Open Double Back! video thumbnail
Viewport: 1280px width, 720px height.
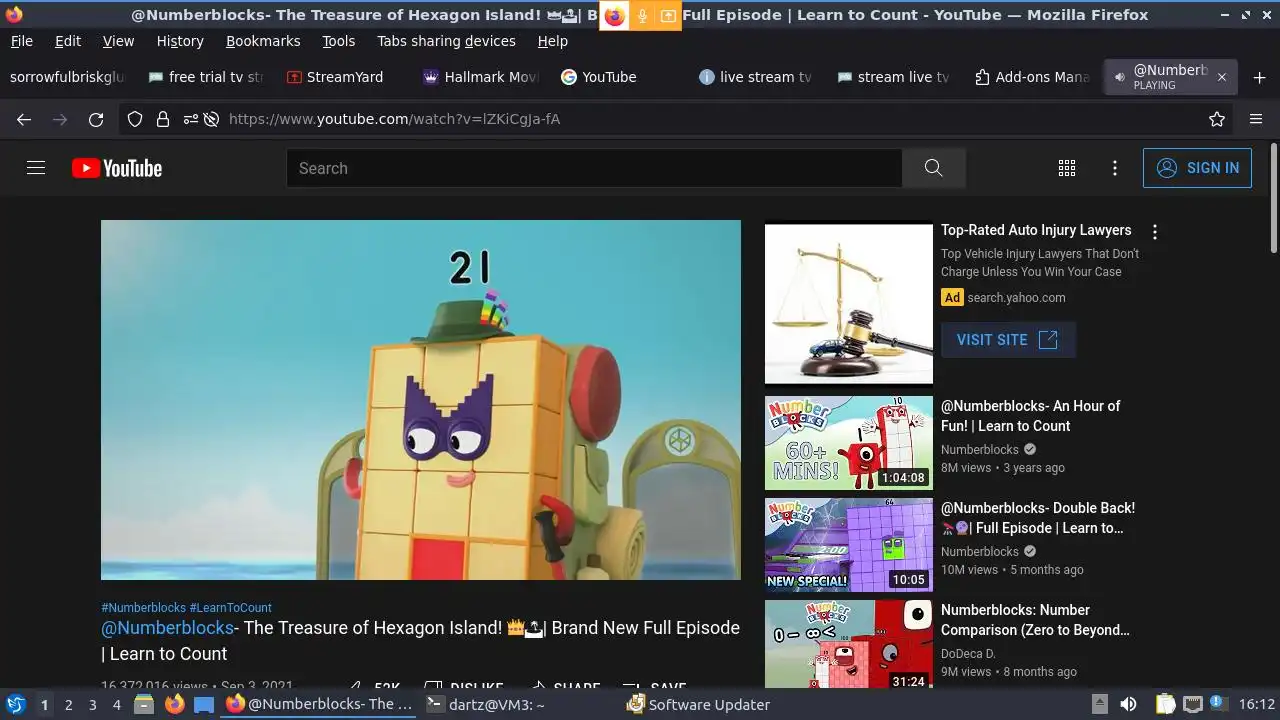point(849,545)
